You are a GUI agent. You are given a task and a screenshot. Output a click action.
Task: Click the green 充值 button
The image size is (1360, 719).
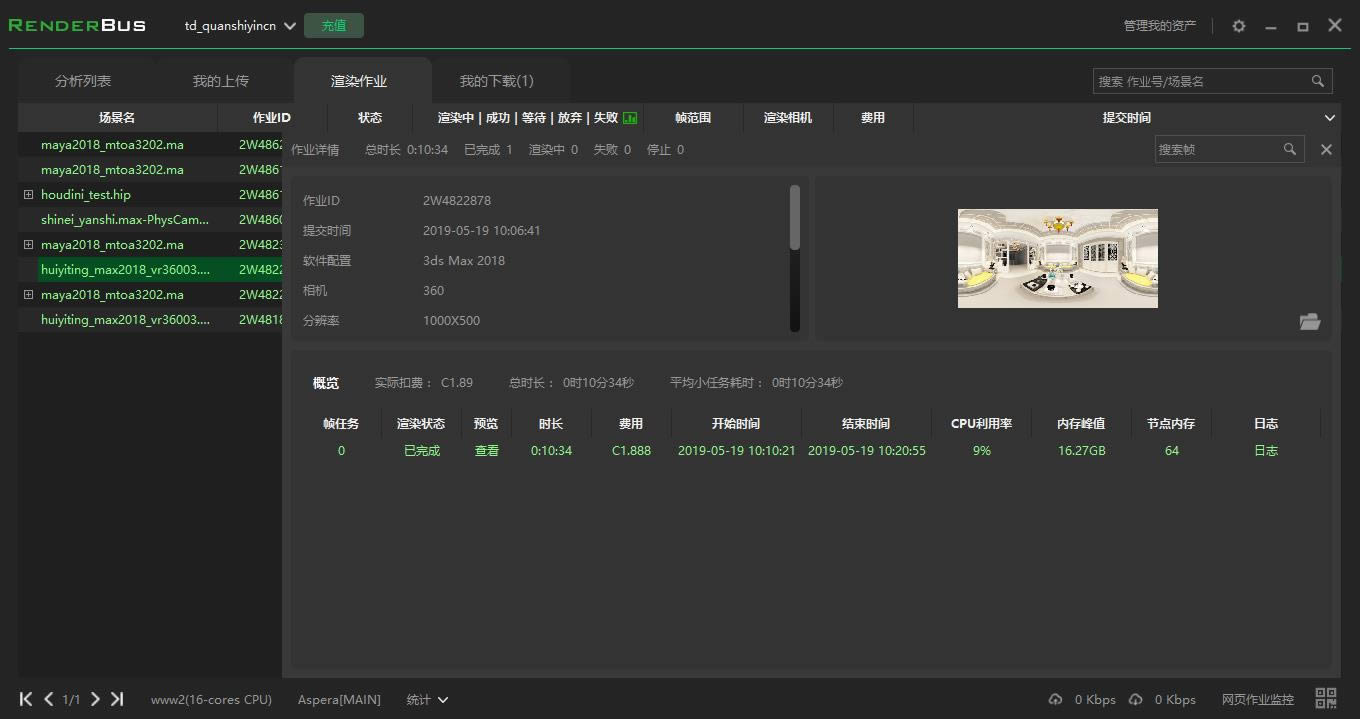(334, 26)
